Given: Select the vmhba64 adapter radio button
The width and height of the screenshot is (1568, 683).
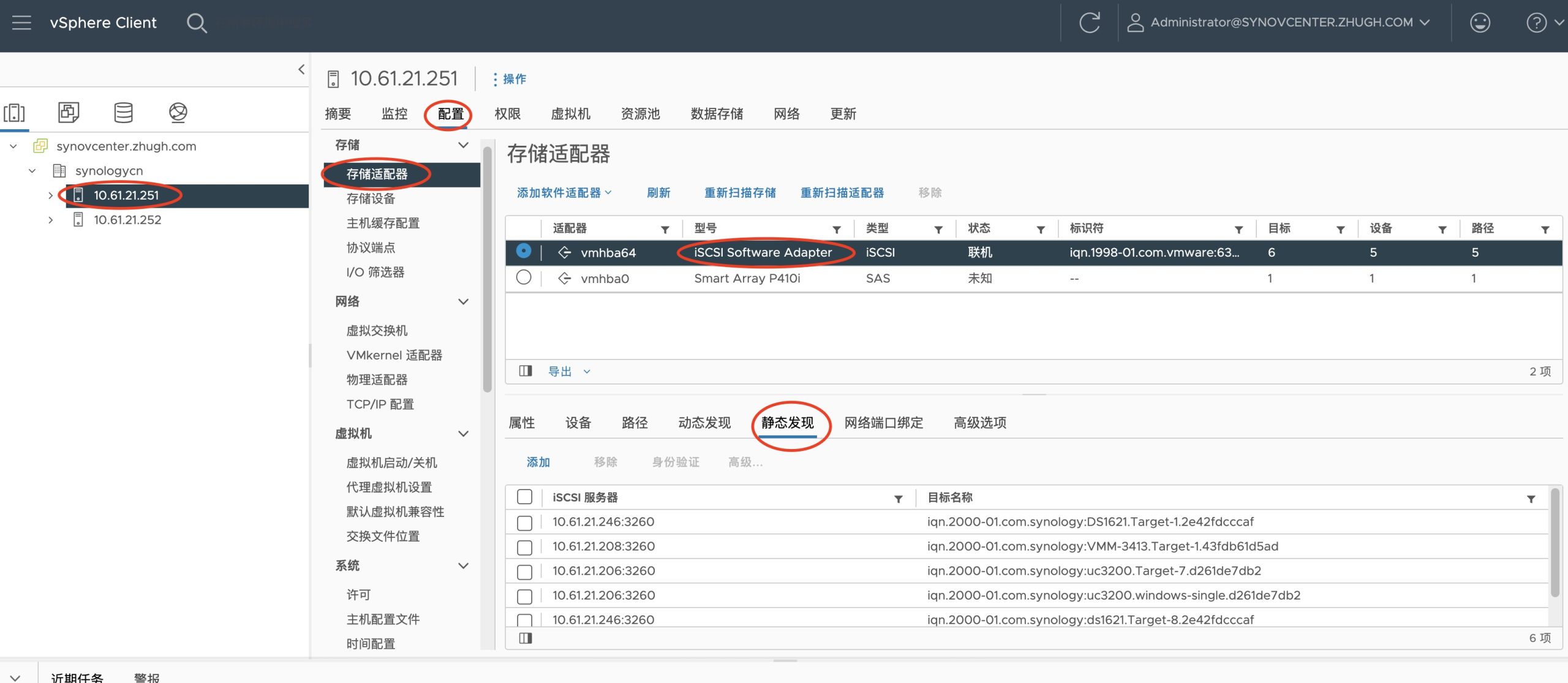Looking at the screenshot, I should 524,251.
